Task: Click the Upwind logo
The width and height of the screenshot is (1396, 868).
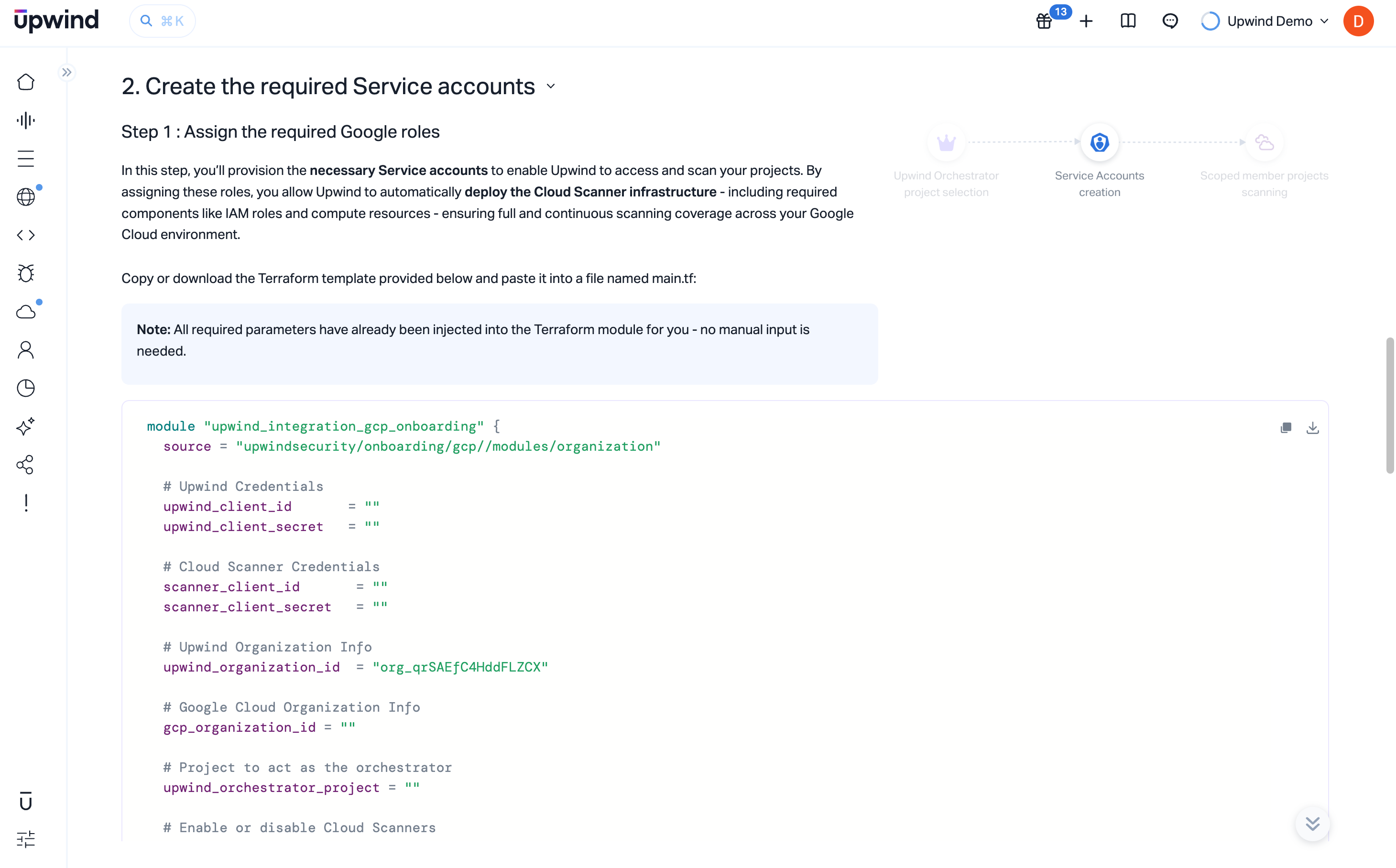Action: [x=56, y=21]
